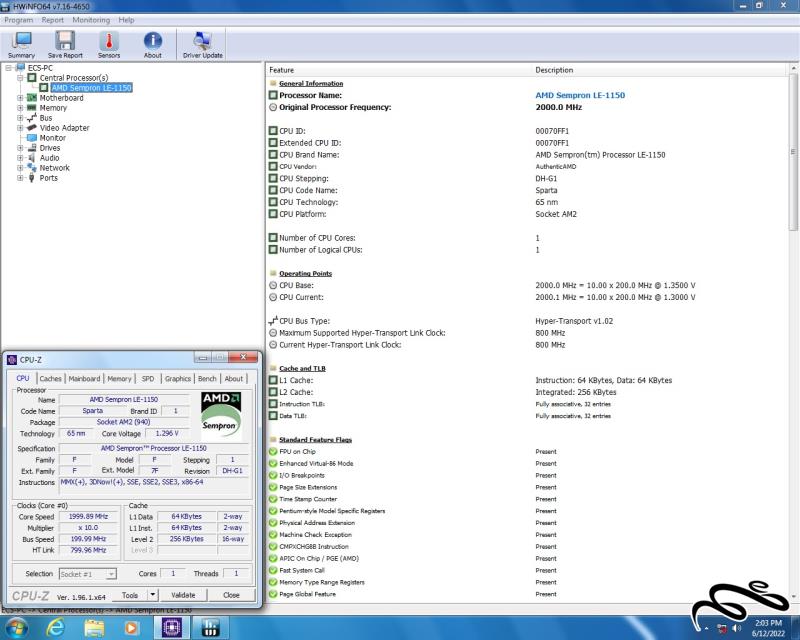Click the CPU-Z Tools button
Viewport: 800px width, 640px height.
click(130, 595)
